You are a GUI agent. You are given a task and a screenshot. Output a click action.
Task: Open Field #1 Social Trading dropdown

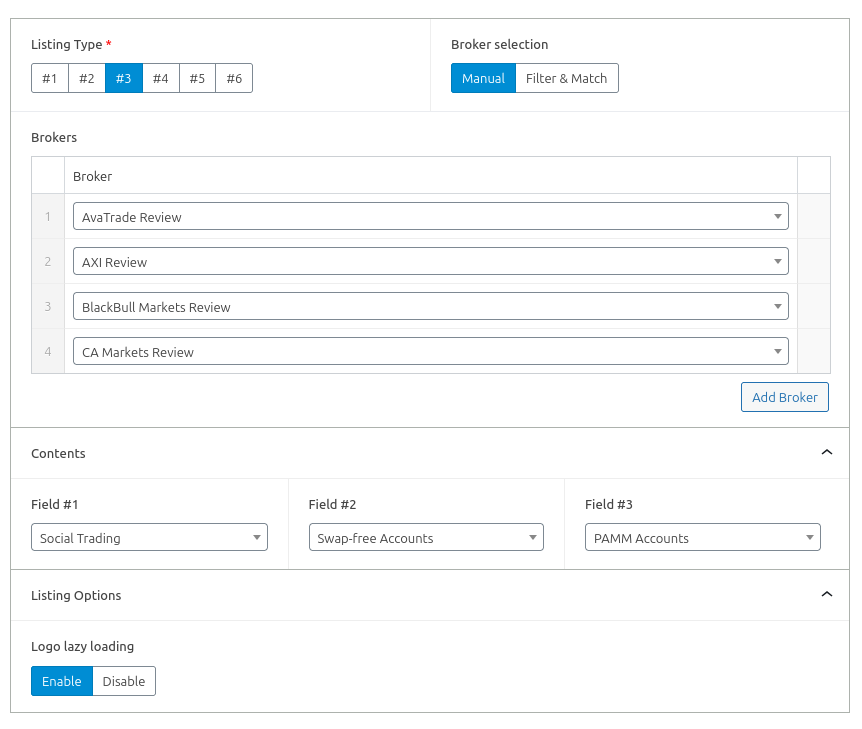(x=149, y=537)
